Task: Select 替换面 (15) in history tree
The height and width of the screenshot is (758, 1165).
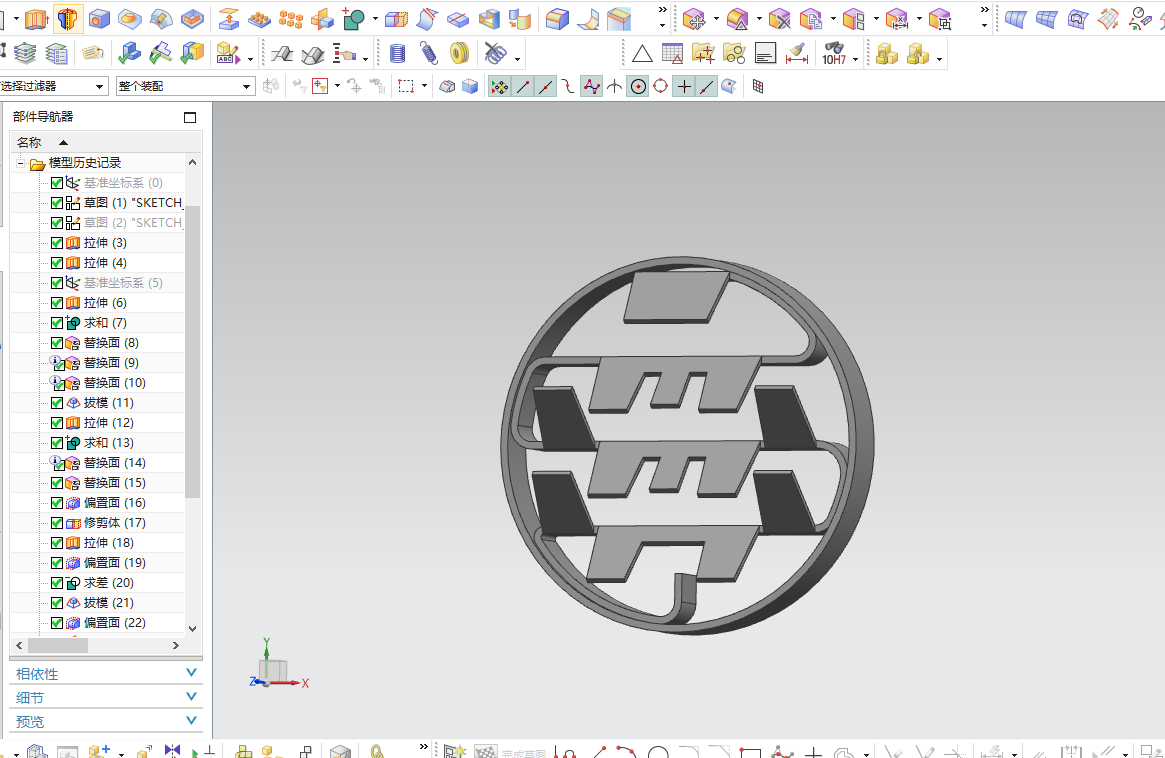Action: coord(114,483)
